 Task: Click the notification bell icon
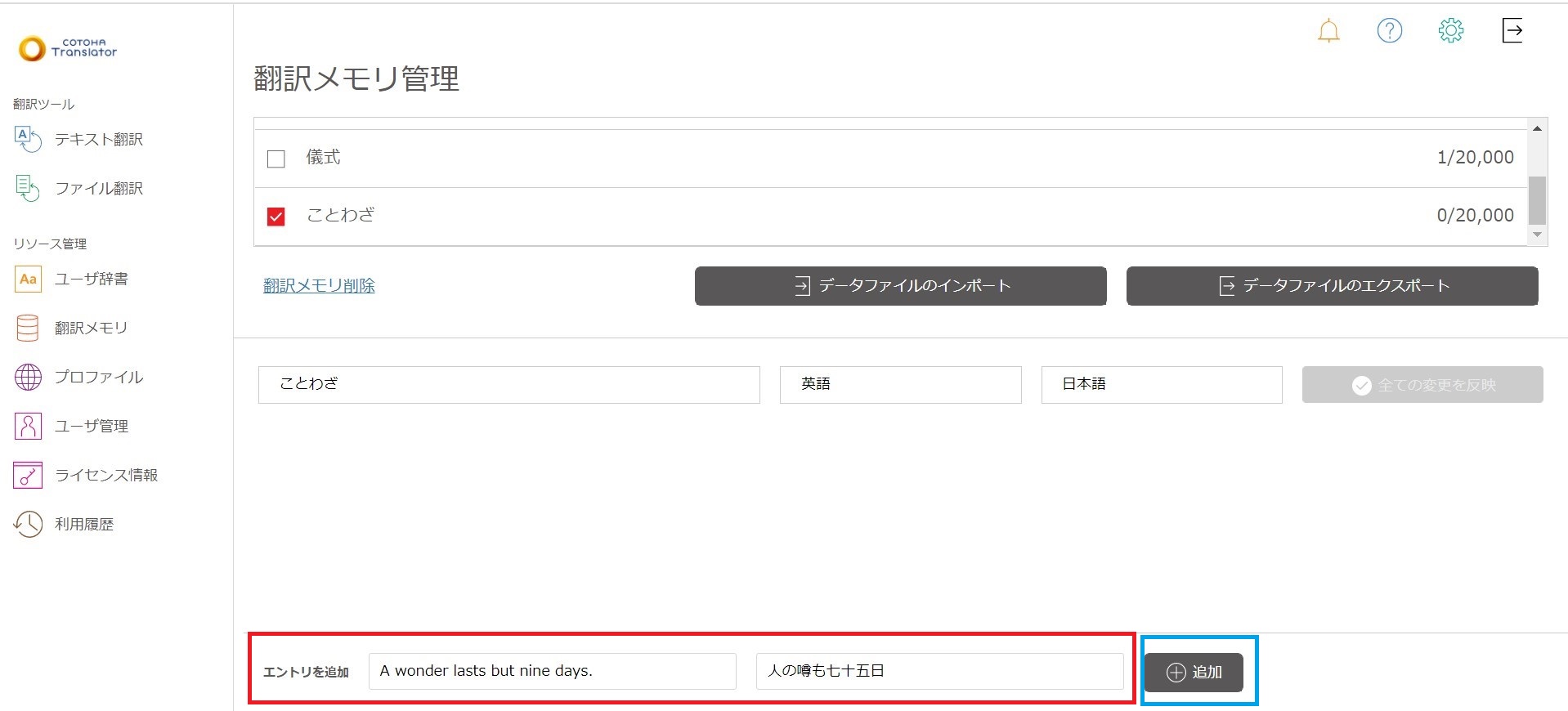pos(1328,31)
